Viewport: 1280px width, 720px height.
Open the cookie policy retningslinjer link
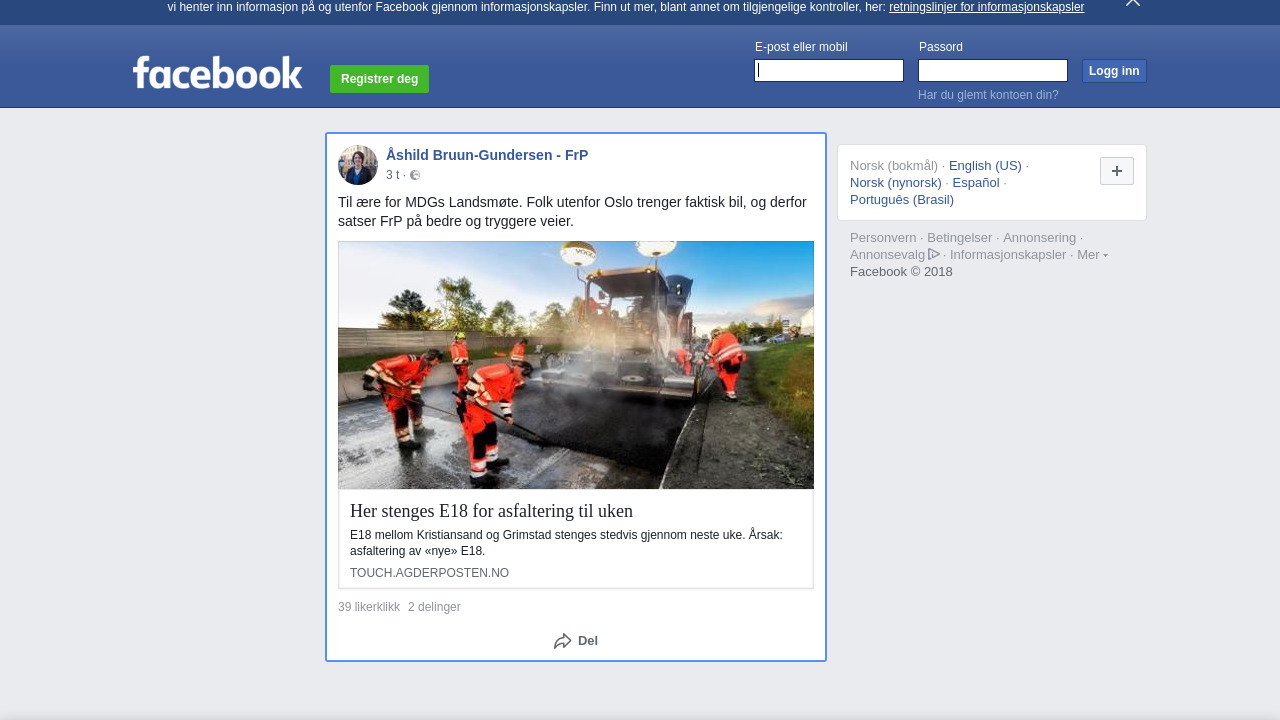tap(986, 7)
